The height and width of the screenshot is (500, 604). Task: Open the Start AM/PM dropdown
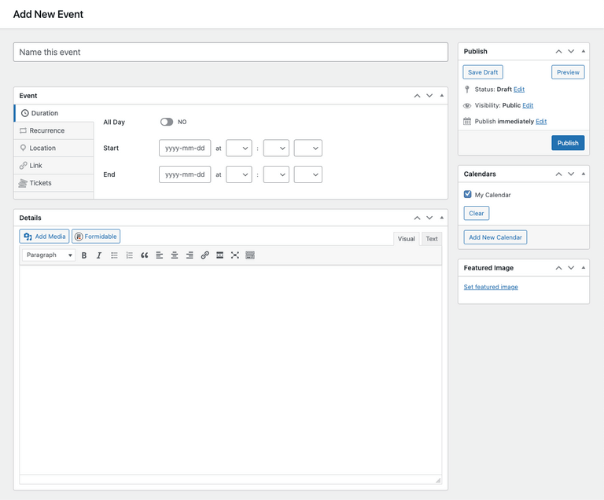click(x=308, y=148)
